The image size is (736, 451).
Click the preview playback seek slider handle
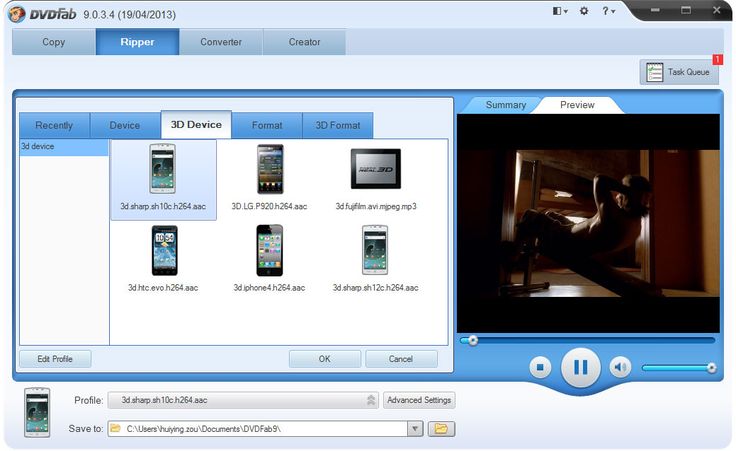point(473,340)
